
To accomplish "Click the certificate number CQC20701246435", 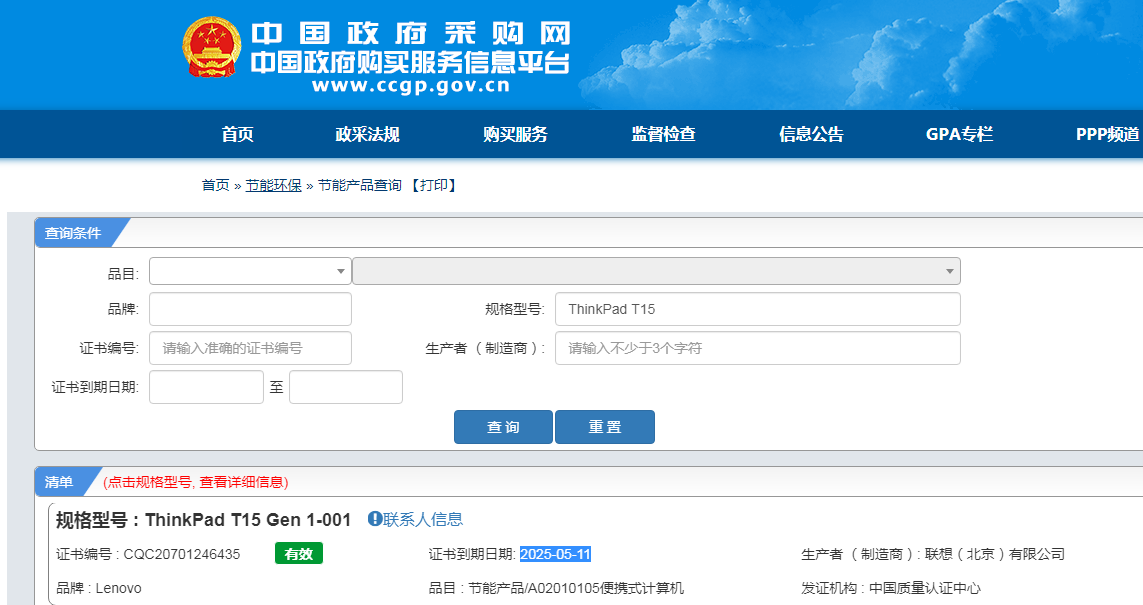I will (182, 554).
